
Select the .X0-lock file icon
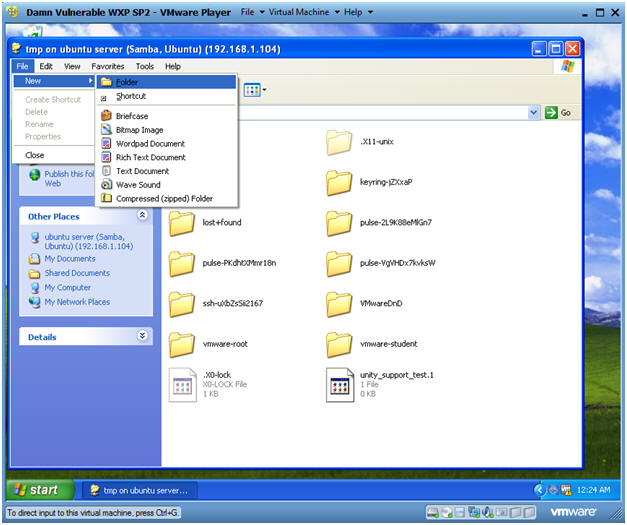tap(183, 385)
